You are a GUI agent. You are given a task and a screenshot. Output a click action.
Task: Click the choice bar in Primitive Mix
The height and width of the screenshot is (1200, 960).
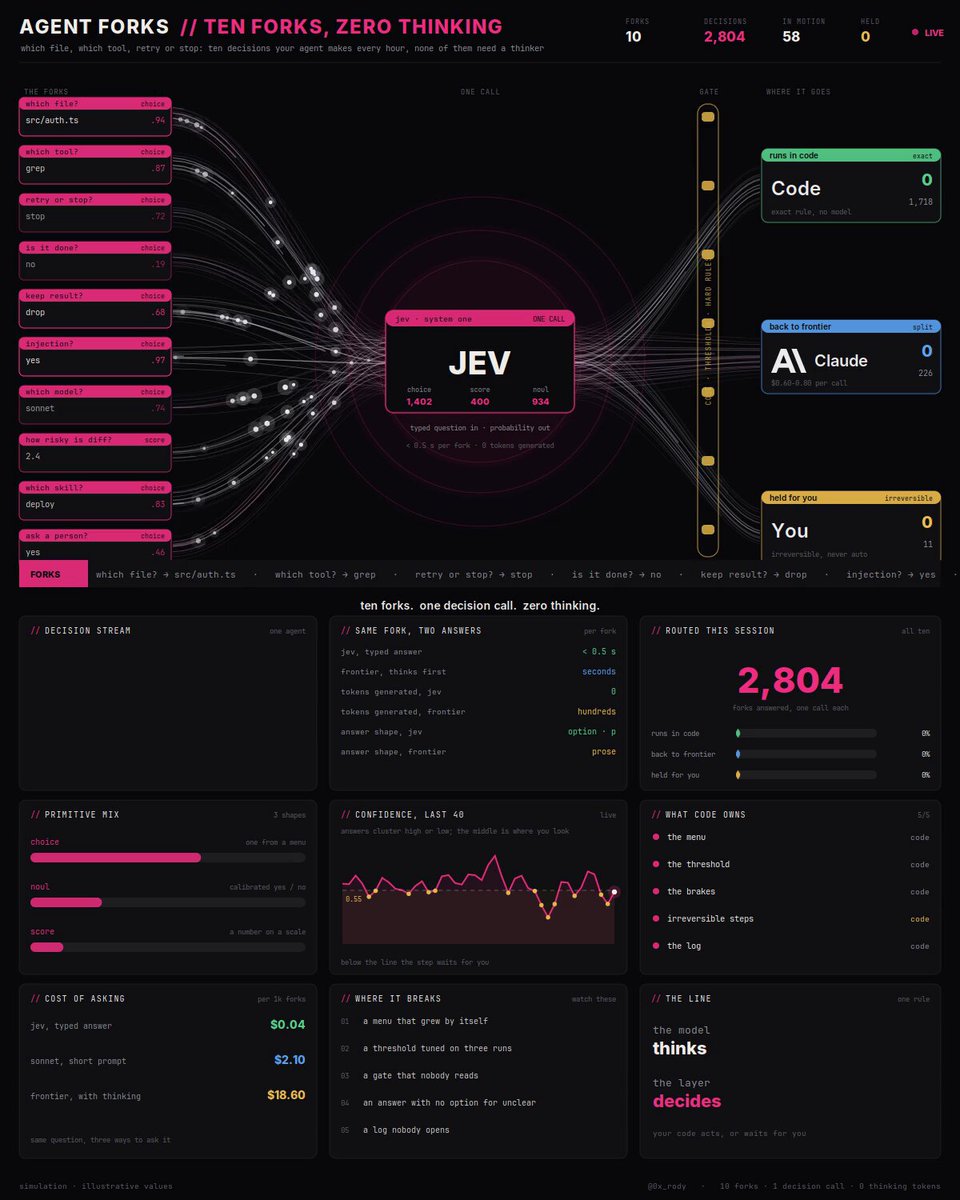(x=168, y=857)
